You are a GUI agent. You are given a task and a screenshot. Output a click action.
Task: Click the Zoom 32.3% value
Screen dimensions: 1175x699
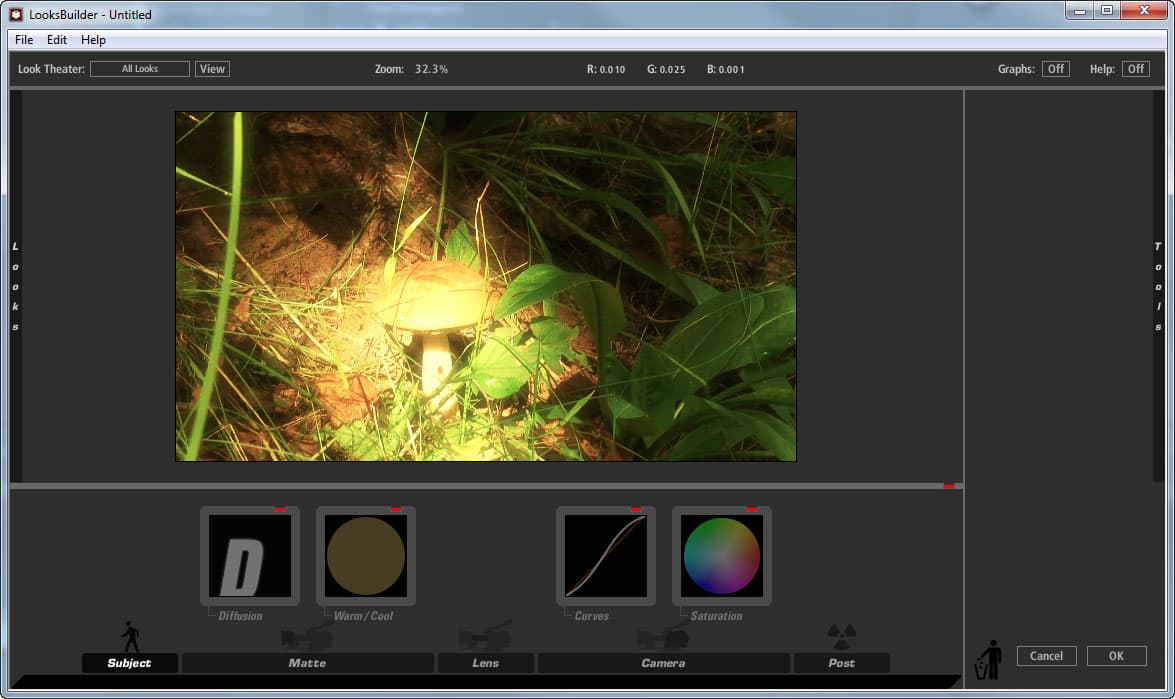[432, 69]
